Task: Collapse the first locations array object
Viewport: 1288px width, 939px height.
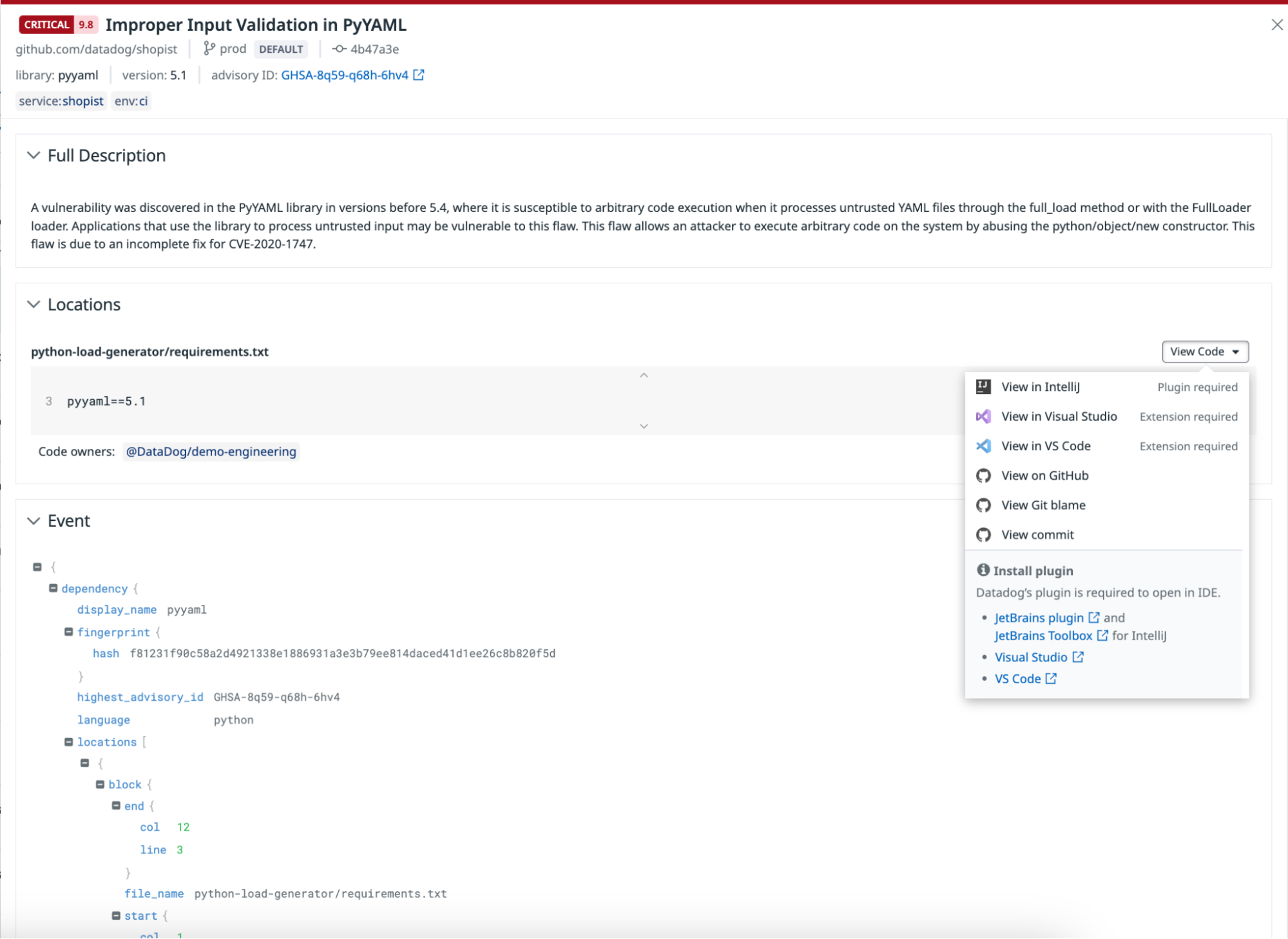Action: (84, 763)
